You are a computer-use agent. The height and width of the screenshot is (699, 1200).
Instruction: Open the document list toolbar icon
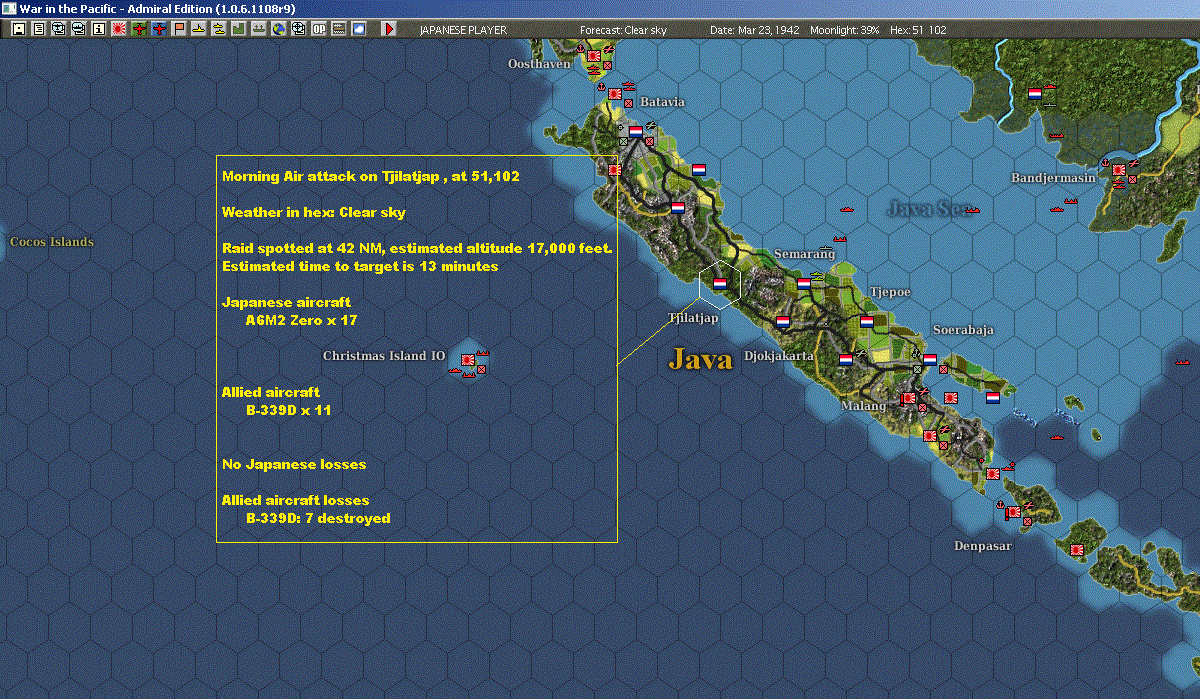[x=38, y=29]
